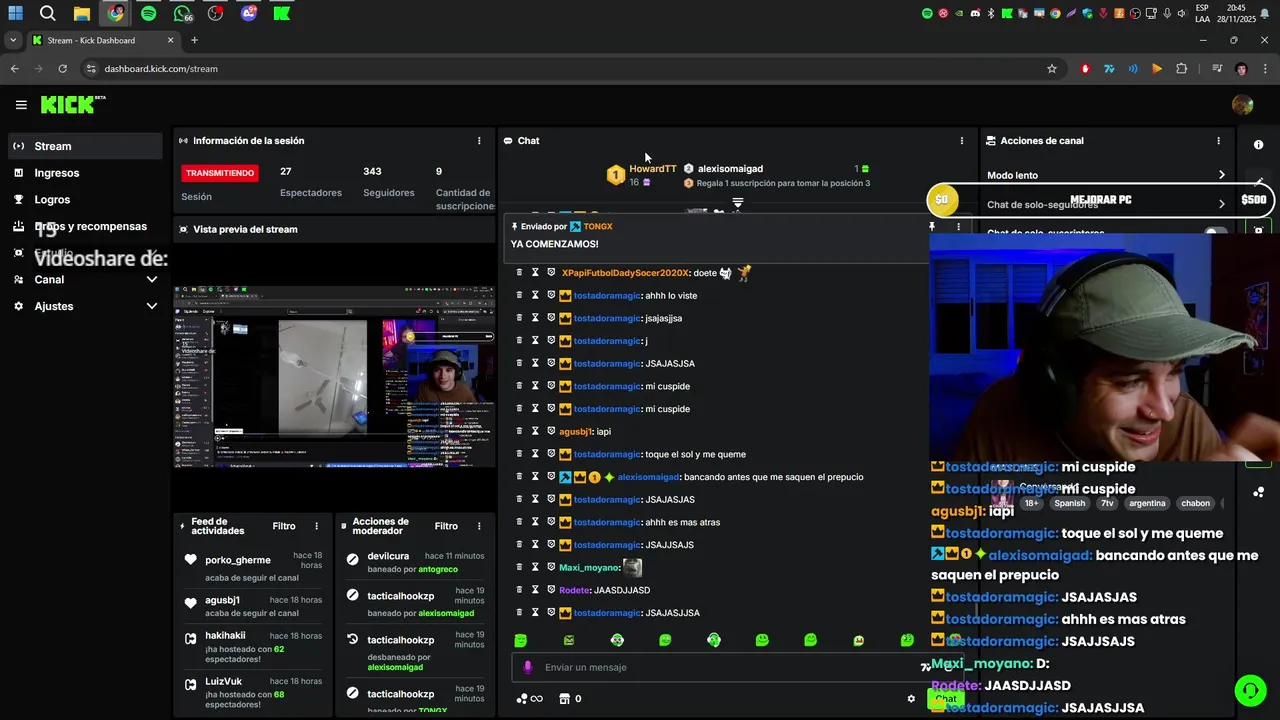Open the Chrome extensions puzzle menu
The width and height of the screenshot is (1280, 720).
coord(1182,69)
